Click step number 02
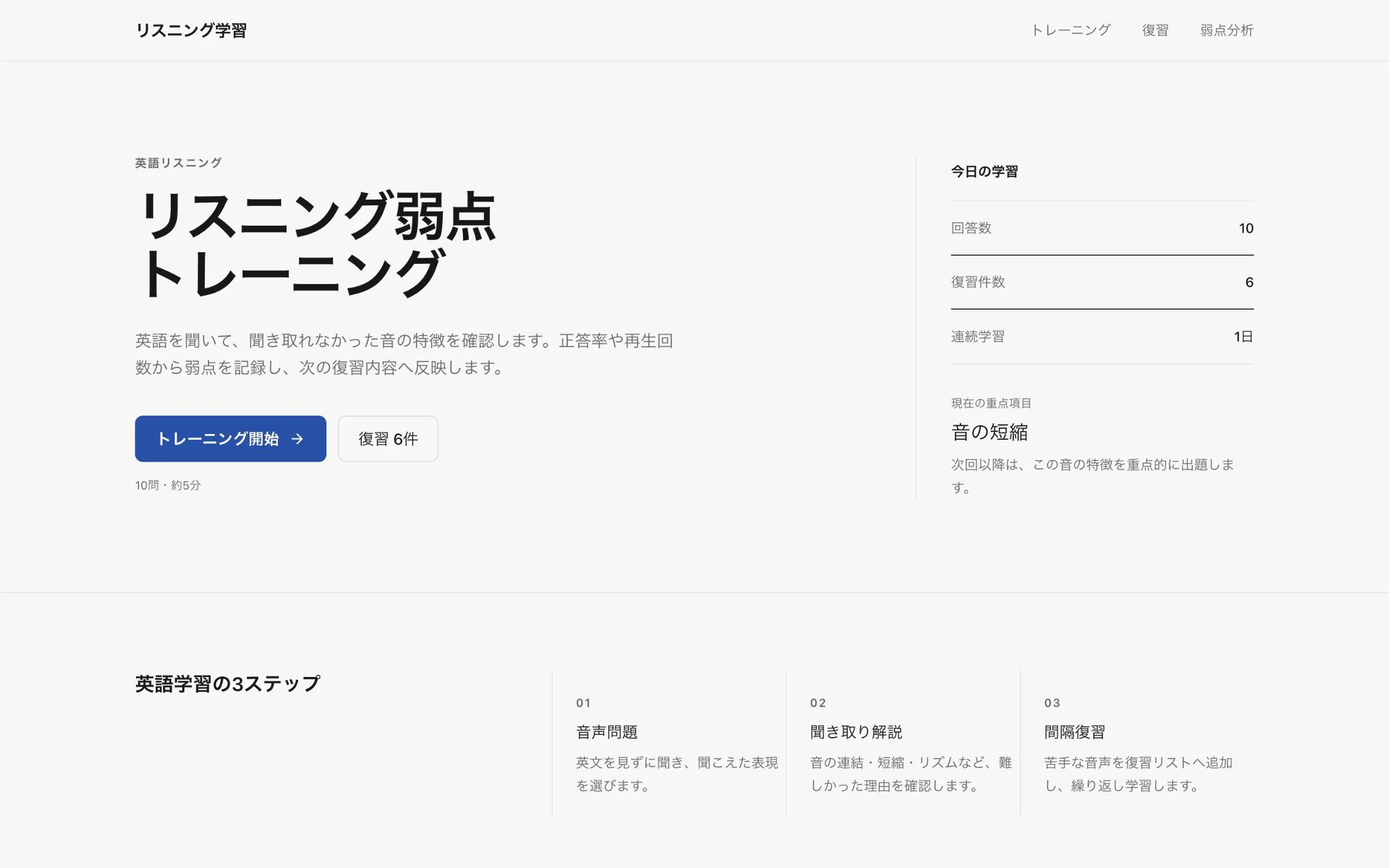 (x=818, y=703)
